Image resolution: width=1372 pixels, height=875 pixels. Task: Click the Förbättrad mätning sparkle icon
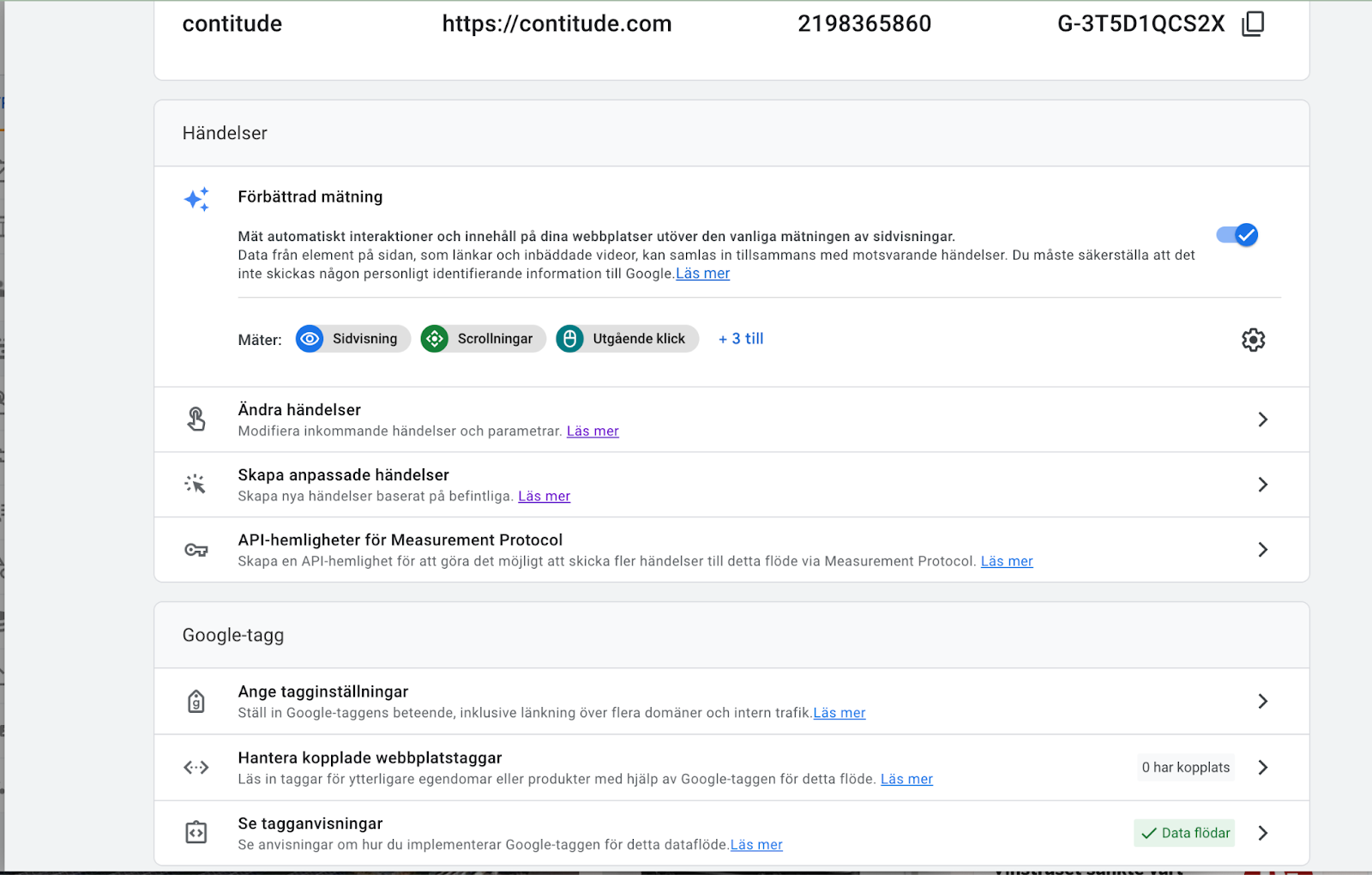click(196, 199)
